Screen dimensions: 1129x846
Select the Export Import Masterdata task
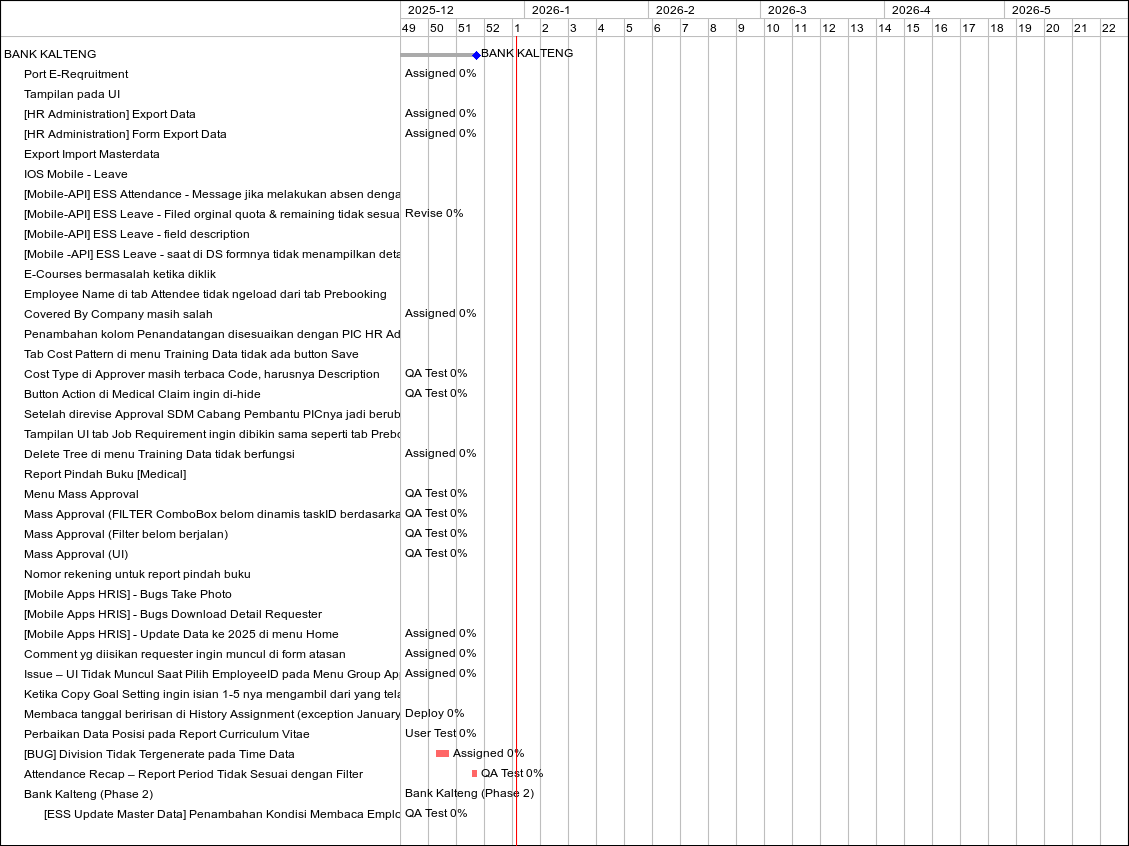tap(92, 154)
